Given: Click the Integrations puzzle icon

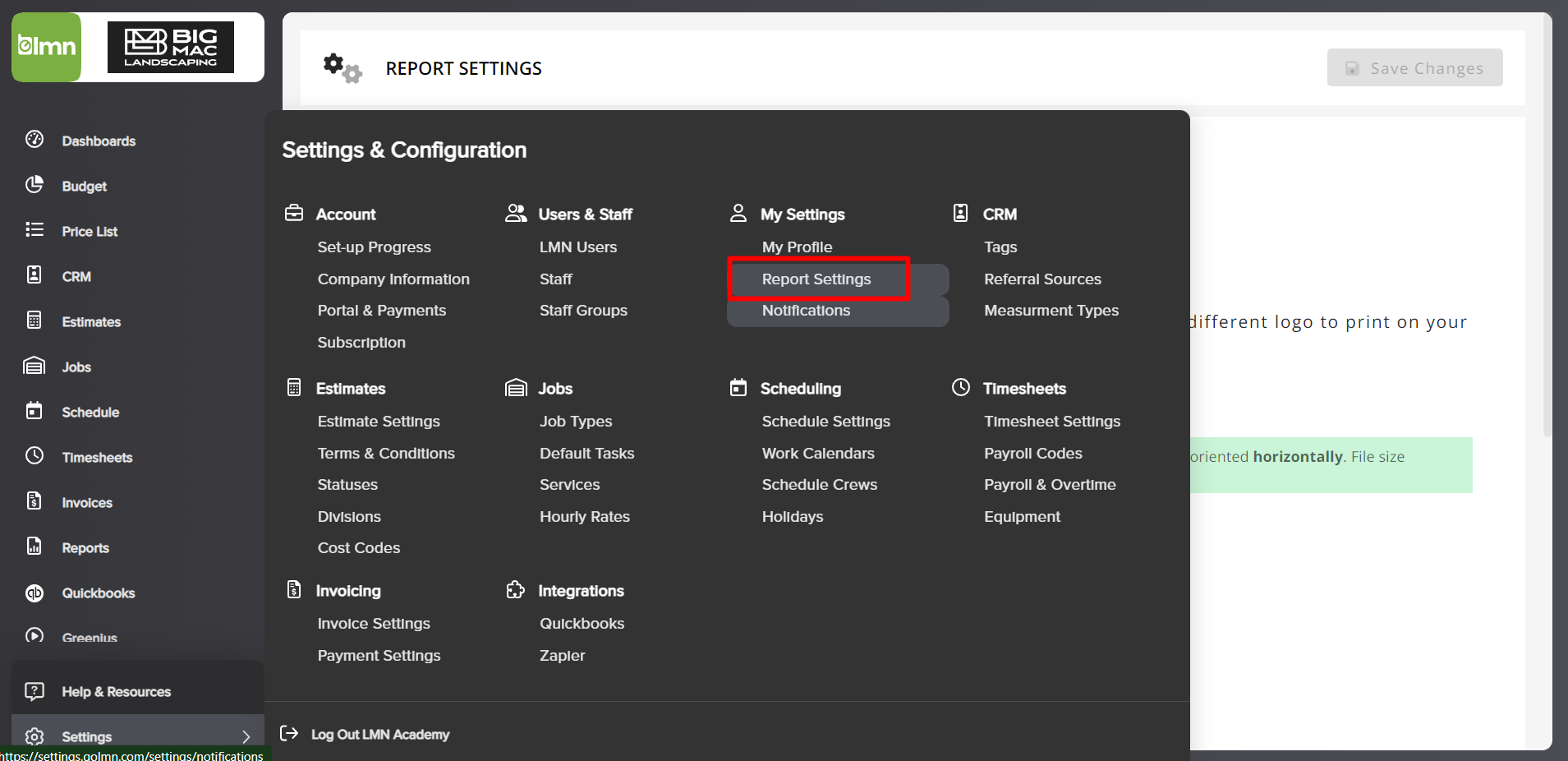Looking at the screenshot, I should pyautogui.click(x=516, y=589).
